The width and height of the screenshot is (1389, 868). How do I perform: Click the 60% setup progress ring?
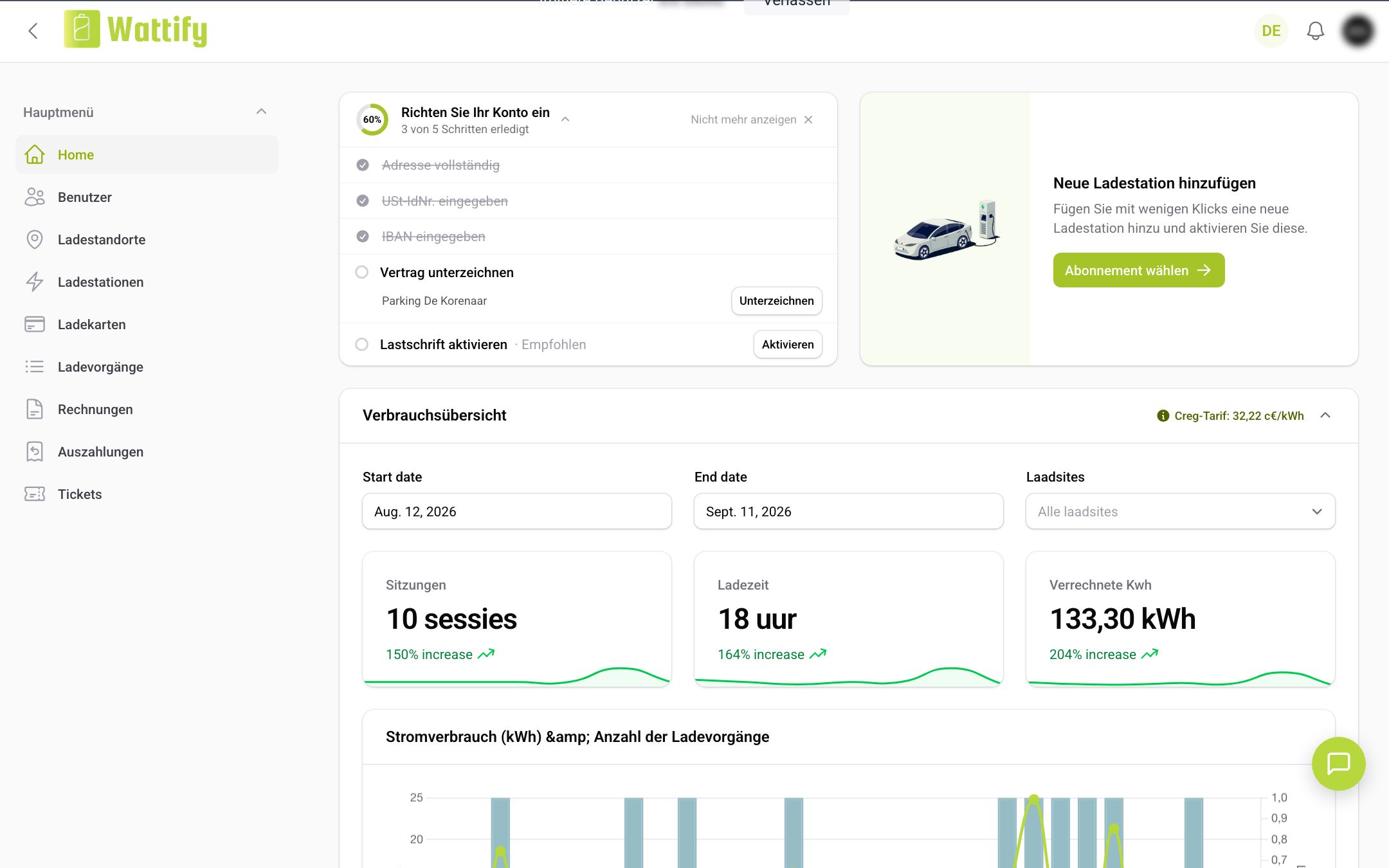(x=372, y=120)
